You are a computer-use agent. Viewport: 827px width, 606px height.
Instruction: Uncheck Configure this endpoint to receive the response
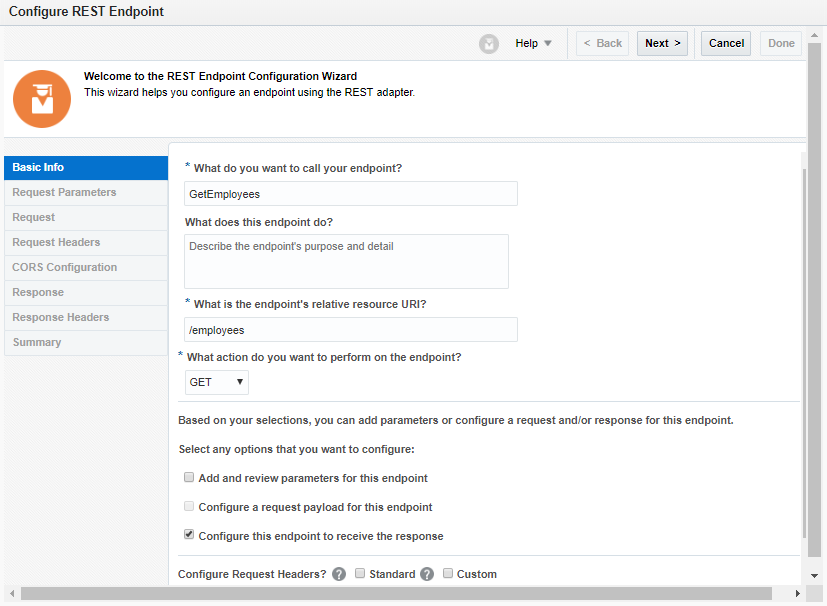tap(189, 536)
